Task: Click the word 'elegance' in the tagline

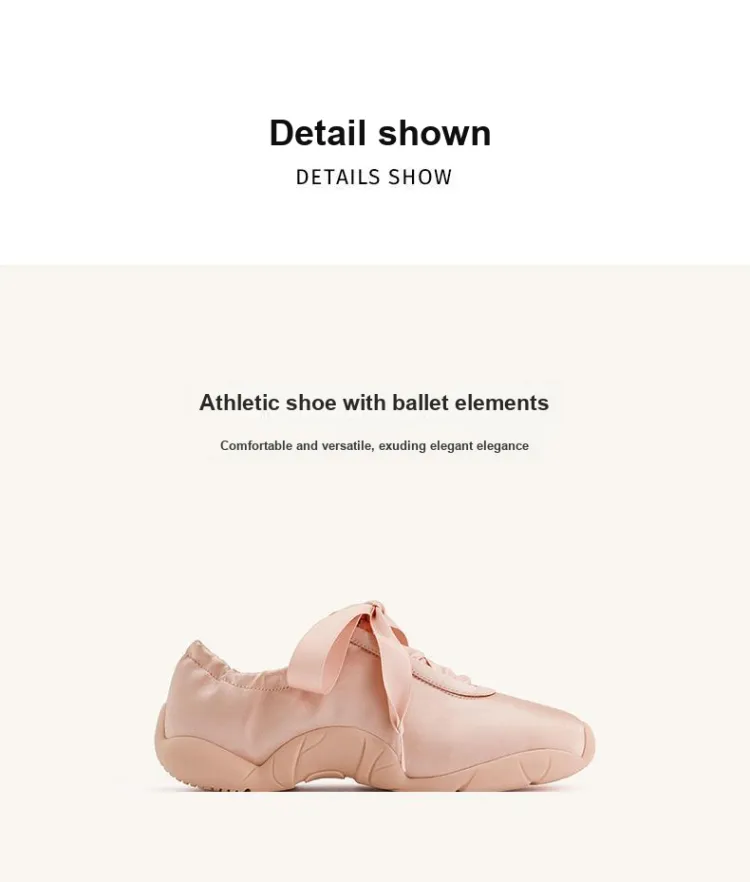Action: pos(502,446)
